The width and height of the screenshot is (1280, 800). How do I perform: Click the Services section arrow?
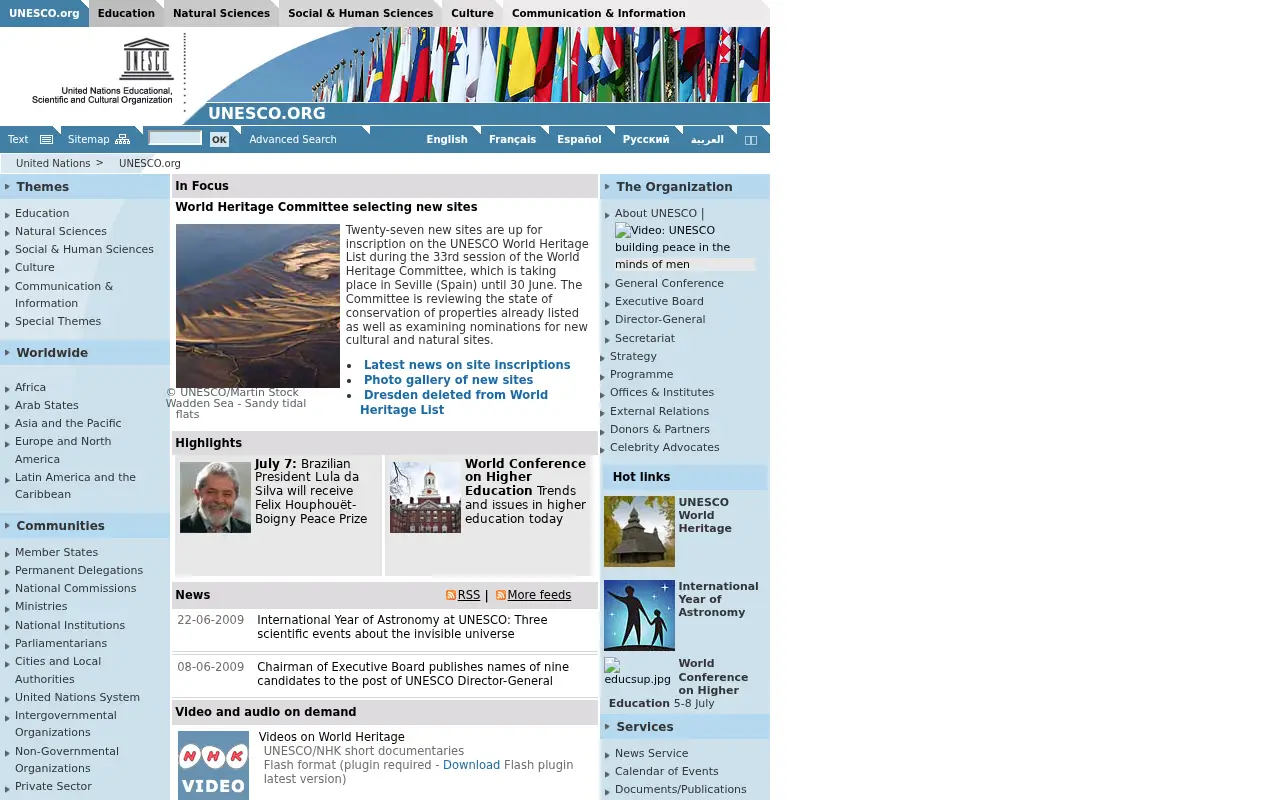[607, 727]
